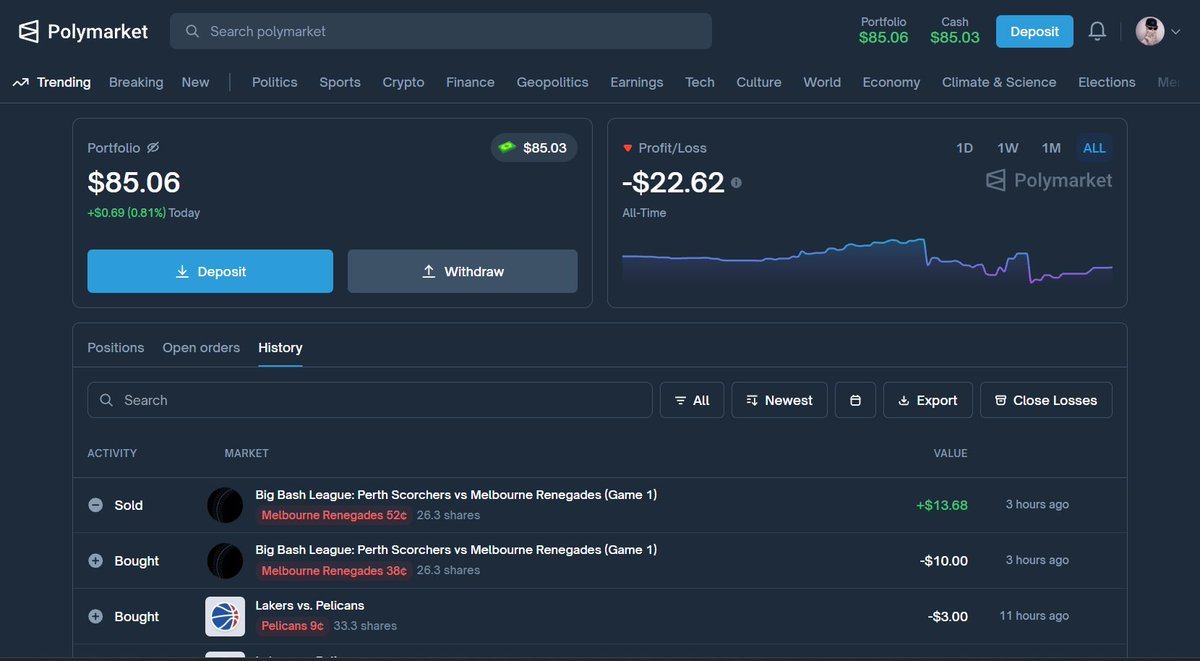The width and height of the screenshot is (1200, 661).
Task: Open Big Bash League market on Bought row
Action: [x=456, y=550]
